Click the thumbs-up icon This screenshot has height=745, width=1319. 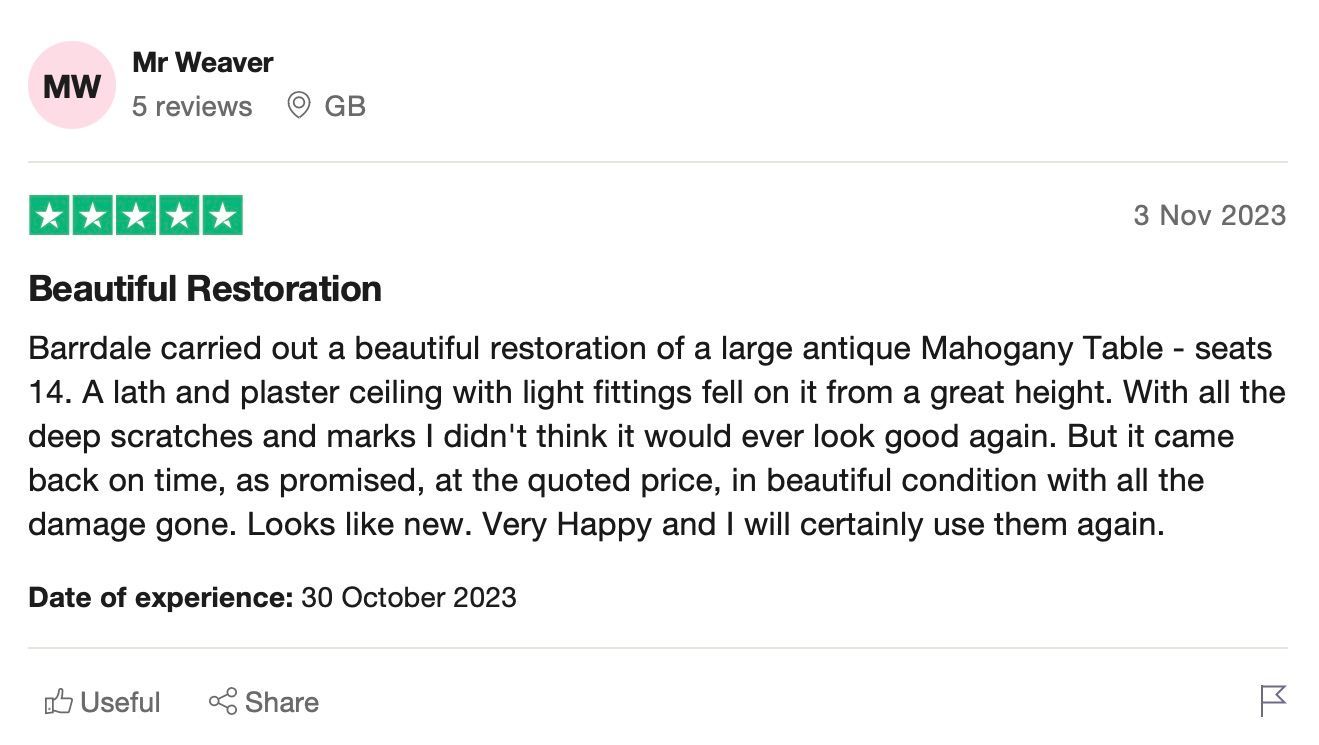click(x=59, y=702)
